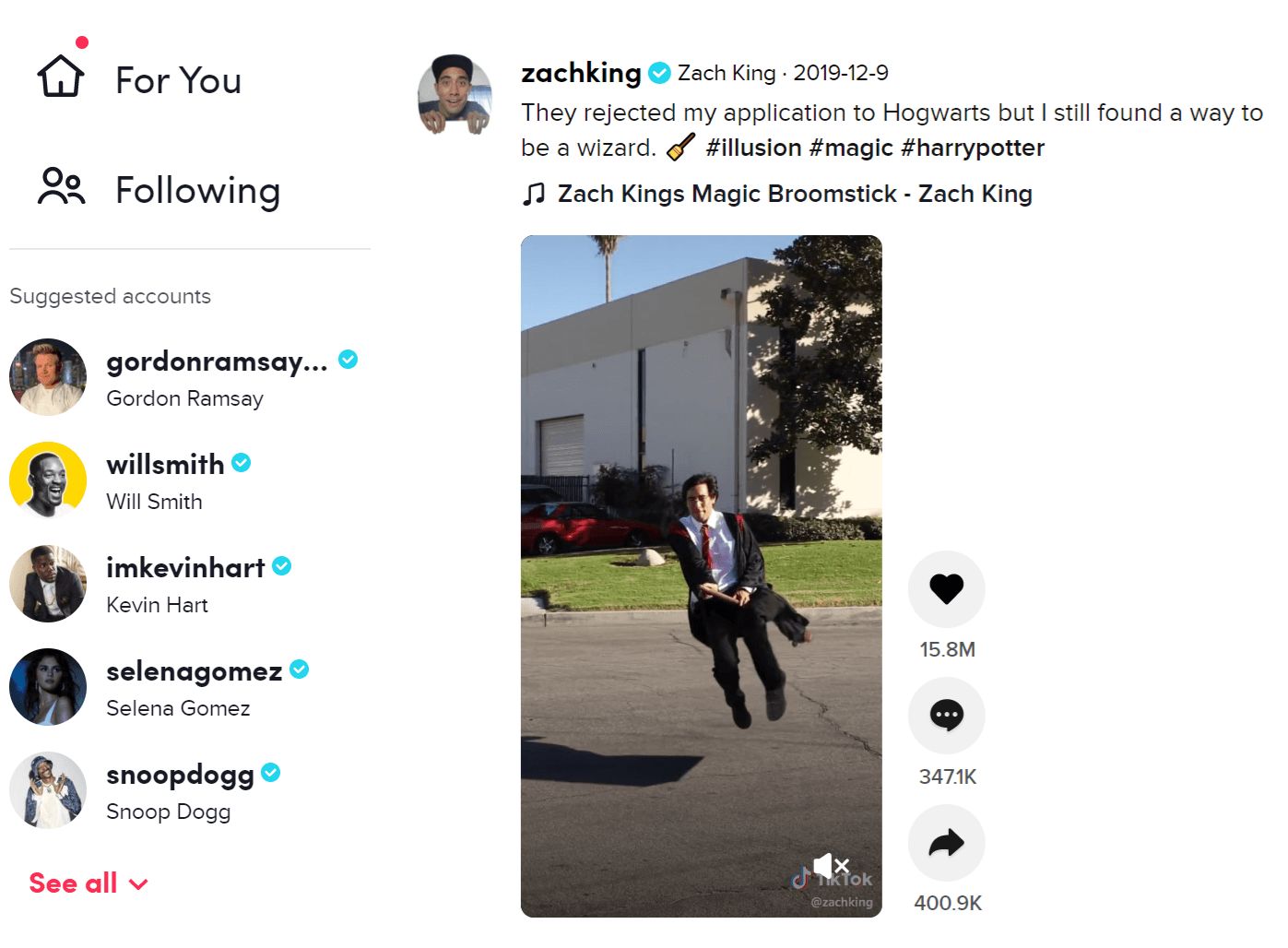The width and height of the screenshot is (1288, 948).
Task: Switch to the Following feed
Action: tap(197, 190)
